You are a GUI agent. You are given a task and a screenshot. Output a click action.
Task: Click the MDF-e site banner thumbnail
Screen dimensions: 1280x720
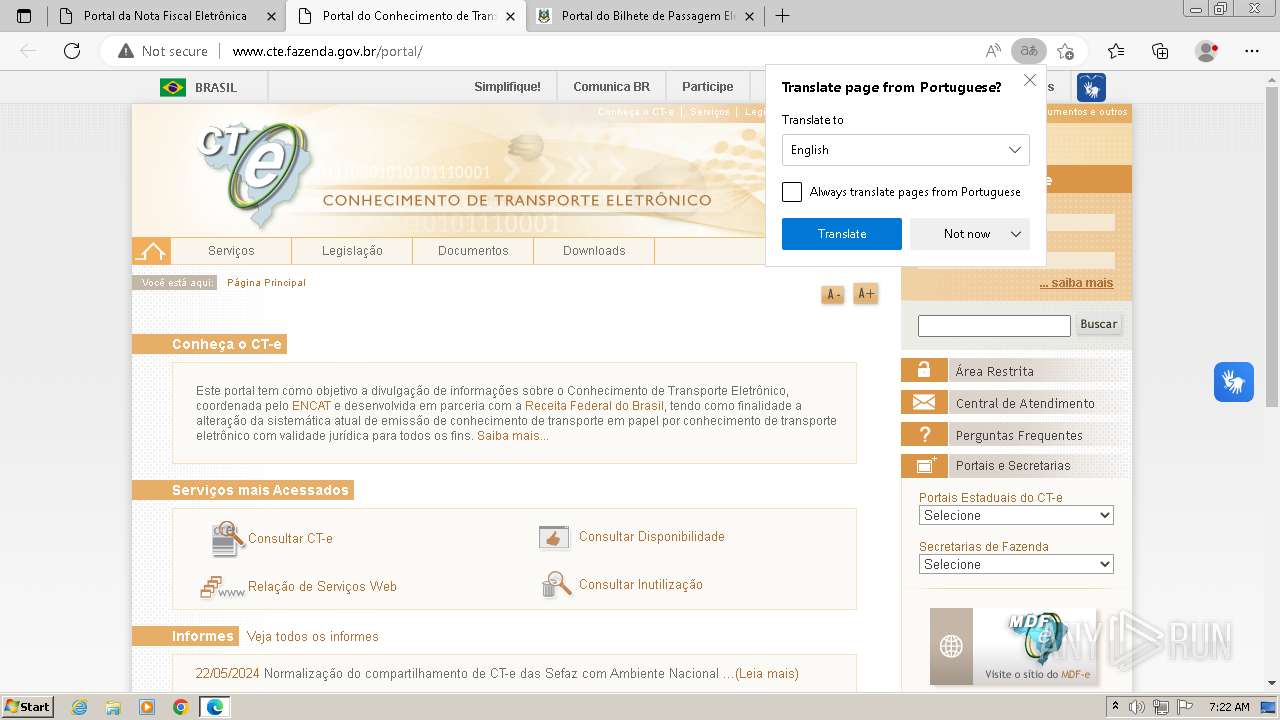tap(1013, 646)
